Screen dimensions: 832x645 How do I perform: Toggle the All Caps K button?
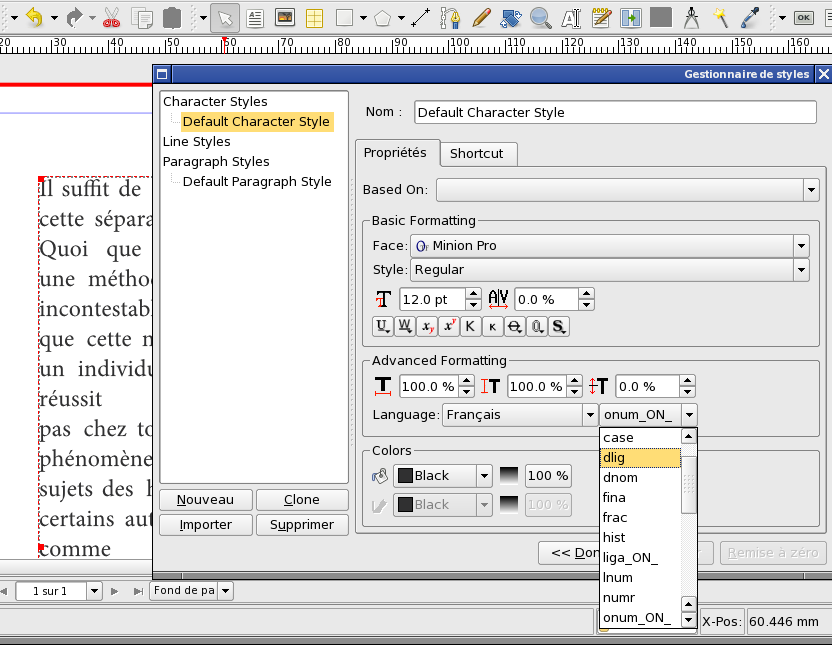(x=471, y=326)
